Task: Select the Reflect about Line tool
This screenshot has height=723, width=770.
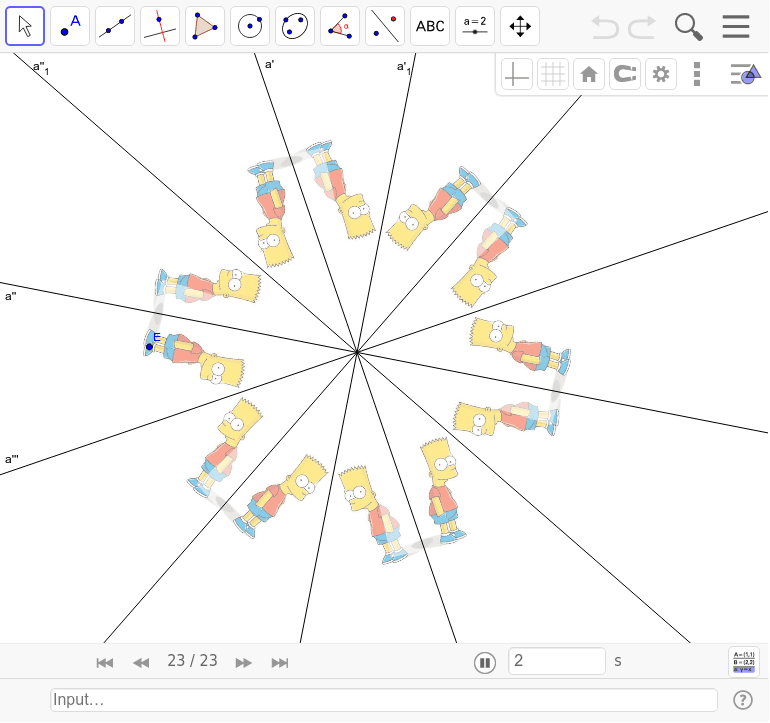Action: pyautogui.click(x=385, y=26)
